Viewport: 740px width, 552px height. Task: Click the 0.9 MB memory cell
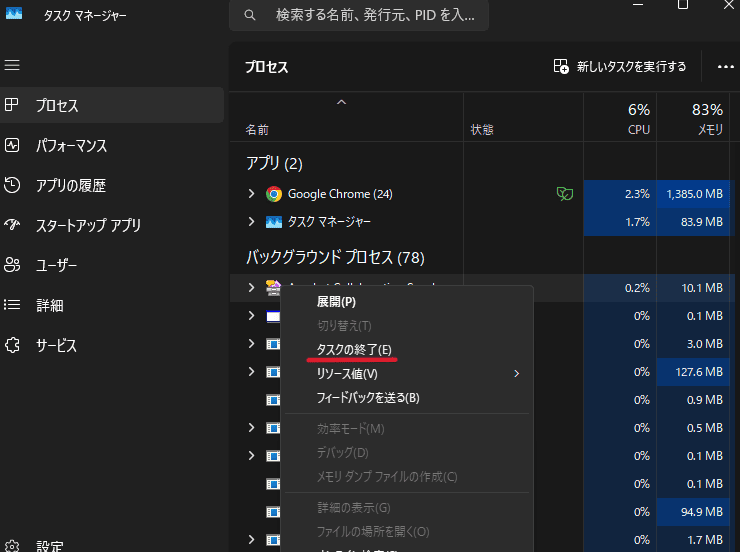694,400
